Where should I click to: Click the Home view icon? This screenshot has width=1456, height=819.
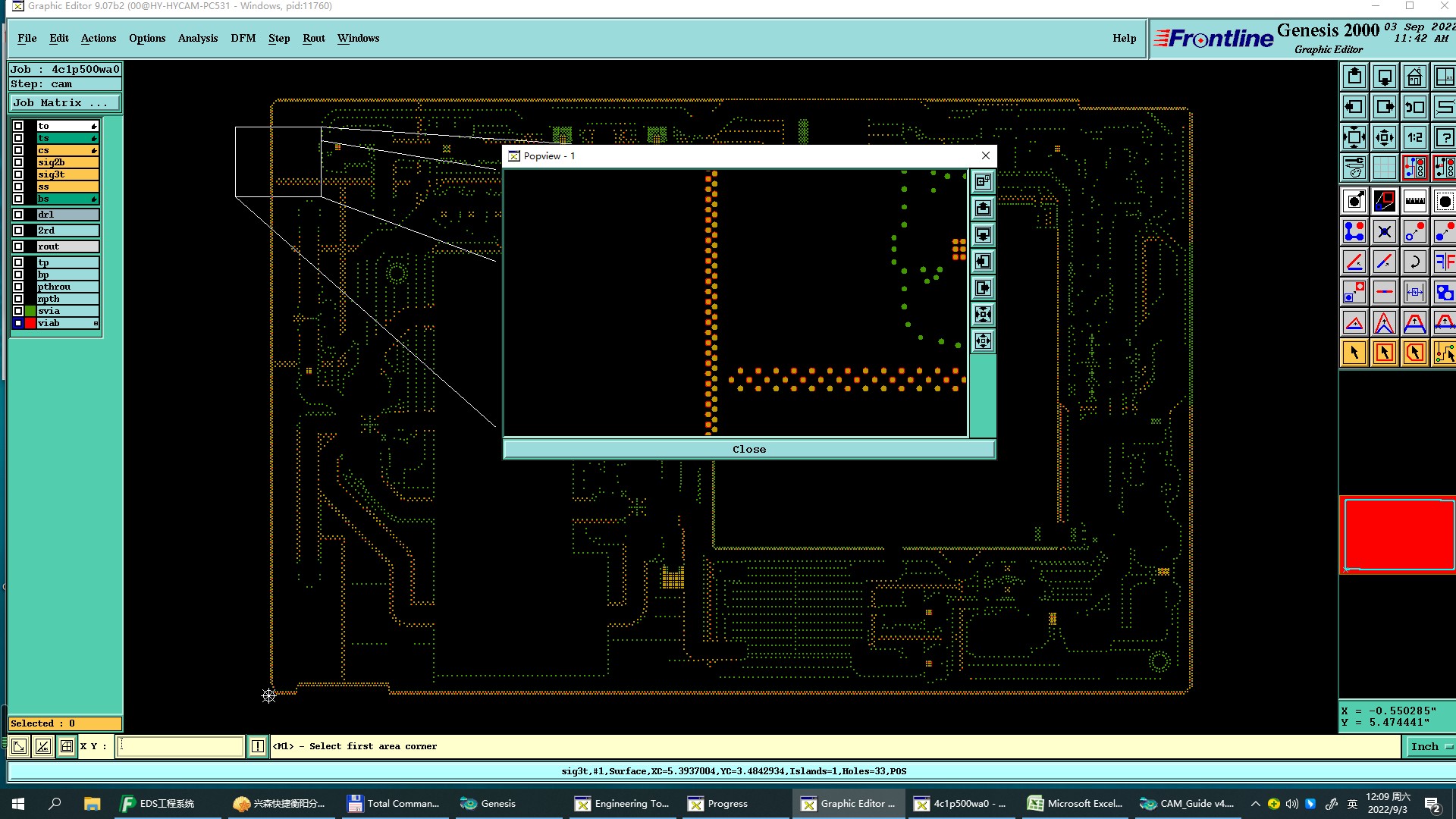[x=1414, y=77]
